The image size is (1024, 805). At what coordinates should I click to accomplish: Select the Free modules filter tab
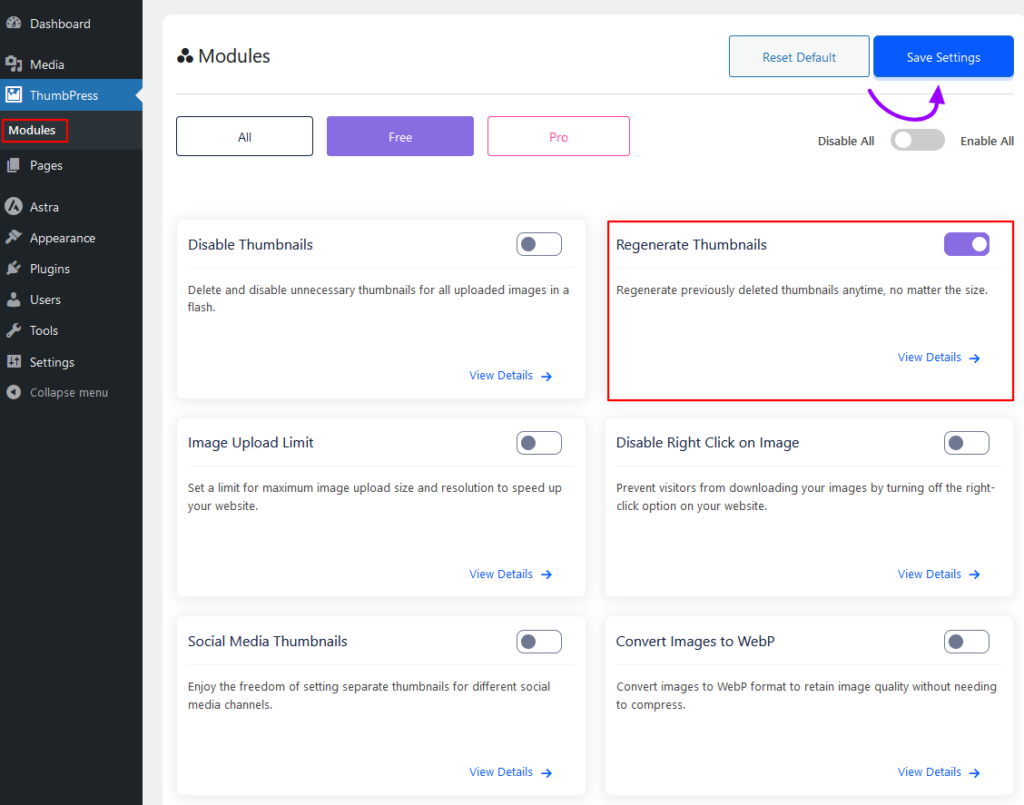point(400,136)
